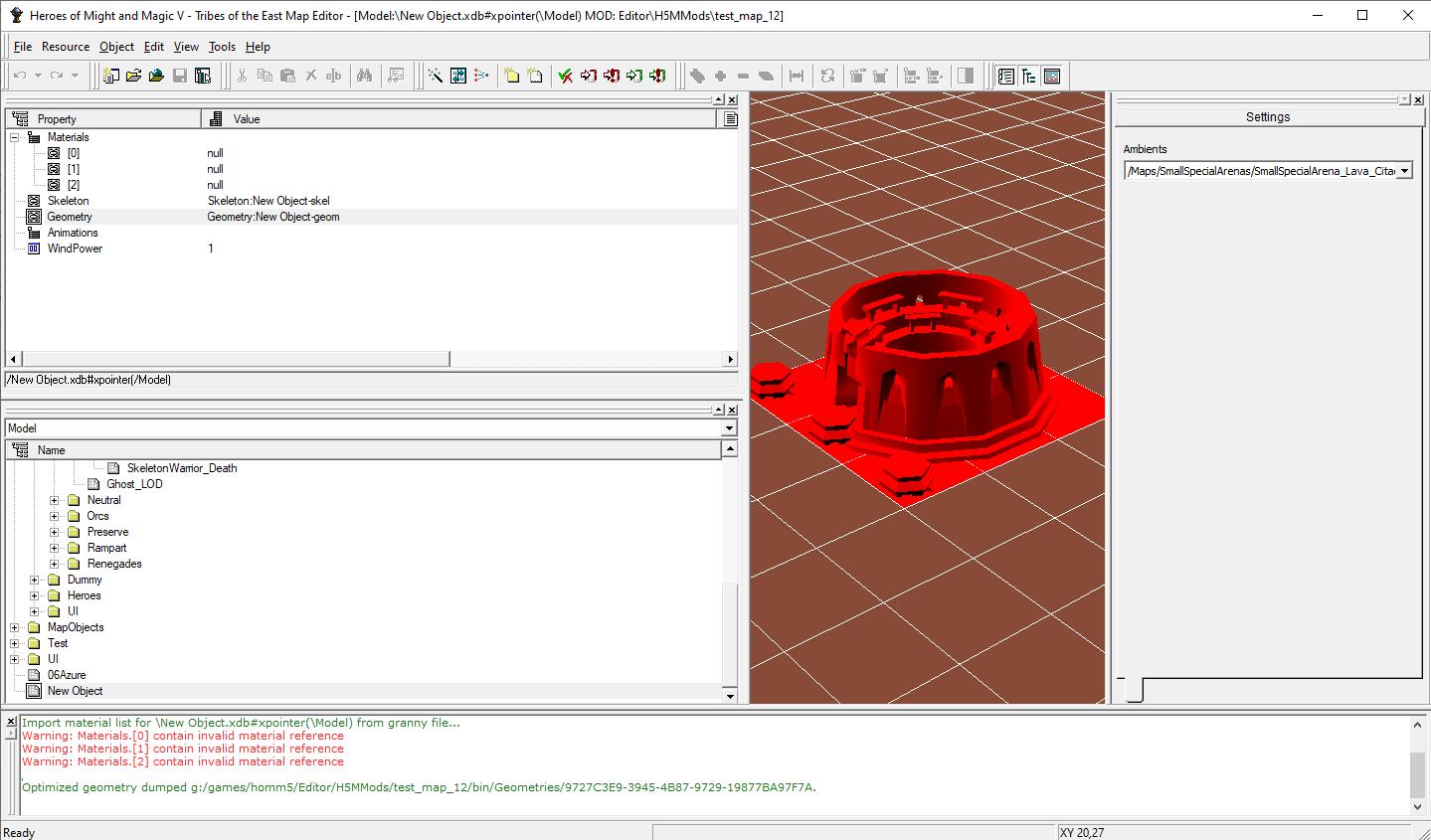Expand the Dummy folder

point(35,580)
